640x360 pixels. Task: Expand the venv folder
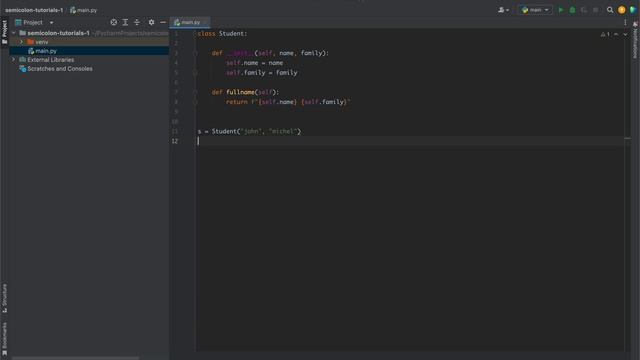(x=21, y=42)
